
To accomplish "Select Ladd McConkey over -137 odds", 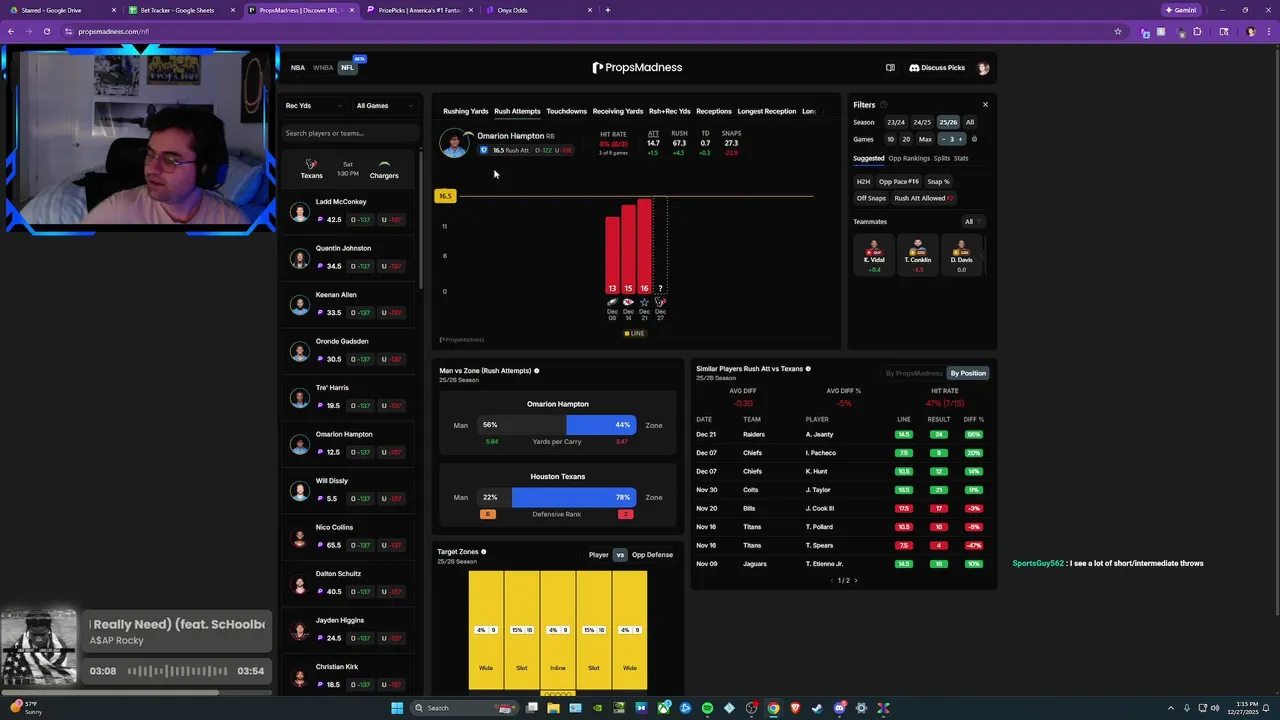I will [361, 220].
